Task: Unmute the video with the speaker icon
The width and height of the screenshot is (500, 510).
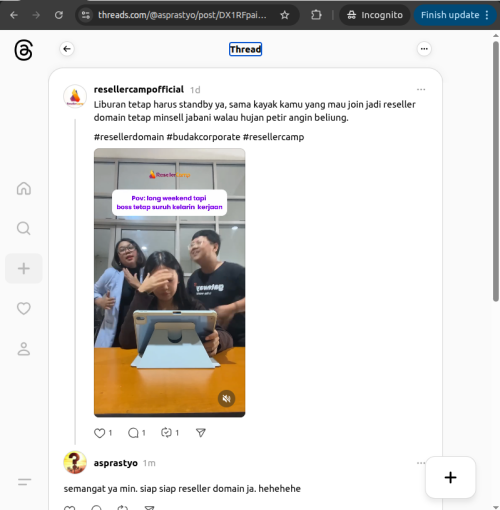Action: pyautogui.click(x=227, y=398)
